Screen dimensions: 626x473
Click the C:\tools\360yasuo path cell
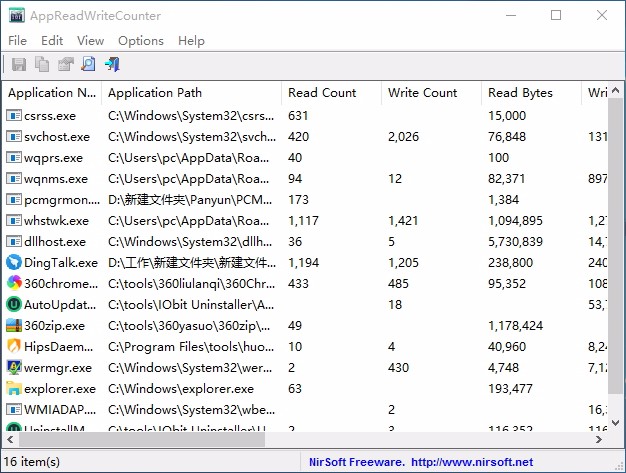click(189, 326)
